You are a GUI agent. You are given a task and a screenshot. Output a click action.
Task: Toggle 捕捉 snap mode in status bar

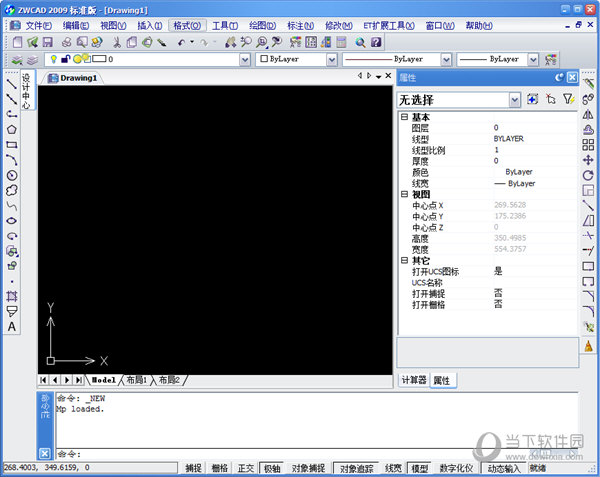193,468
